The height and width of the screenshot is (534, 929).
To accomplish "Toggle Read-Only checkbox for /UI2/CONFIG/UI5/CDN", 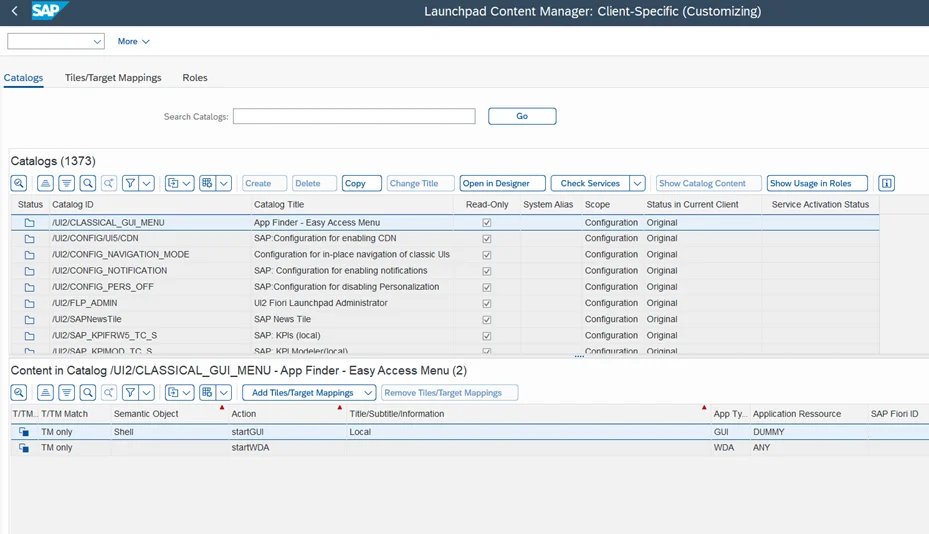I will 486,239.
